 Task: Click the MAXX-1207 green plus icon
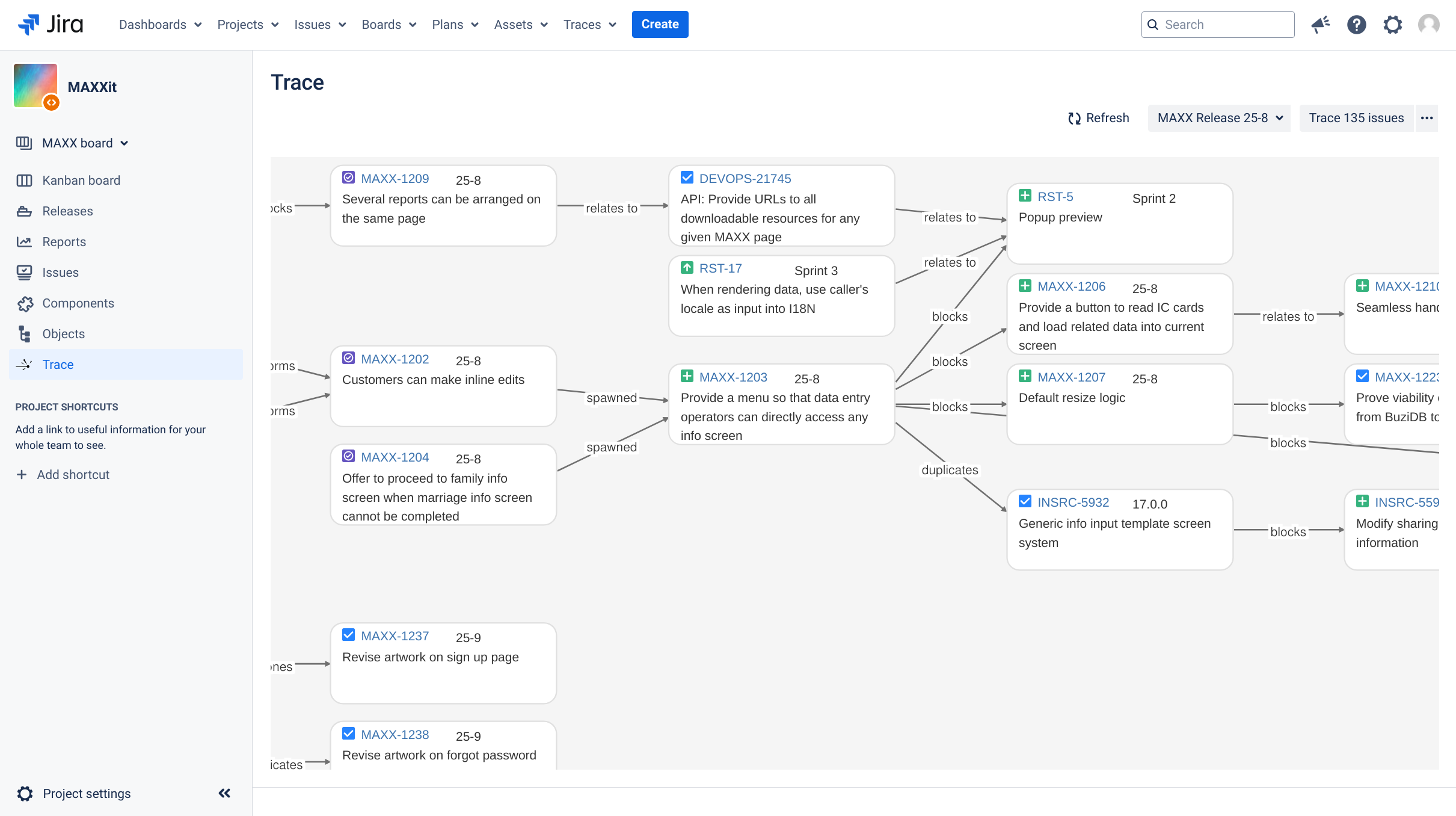pos(1025,376)
